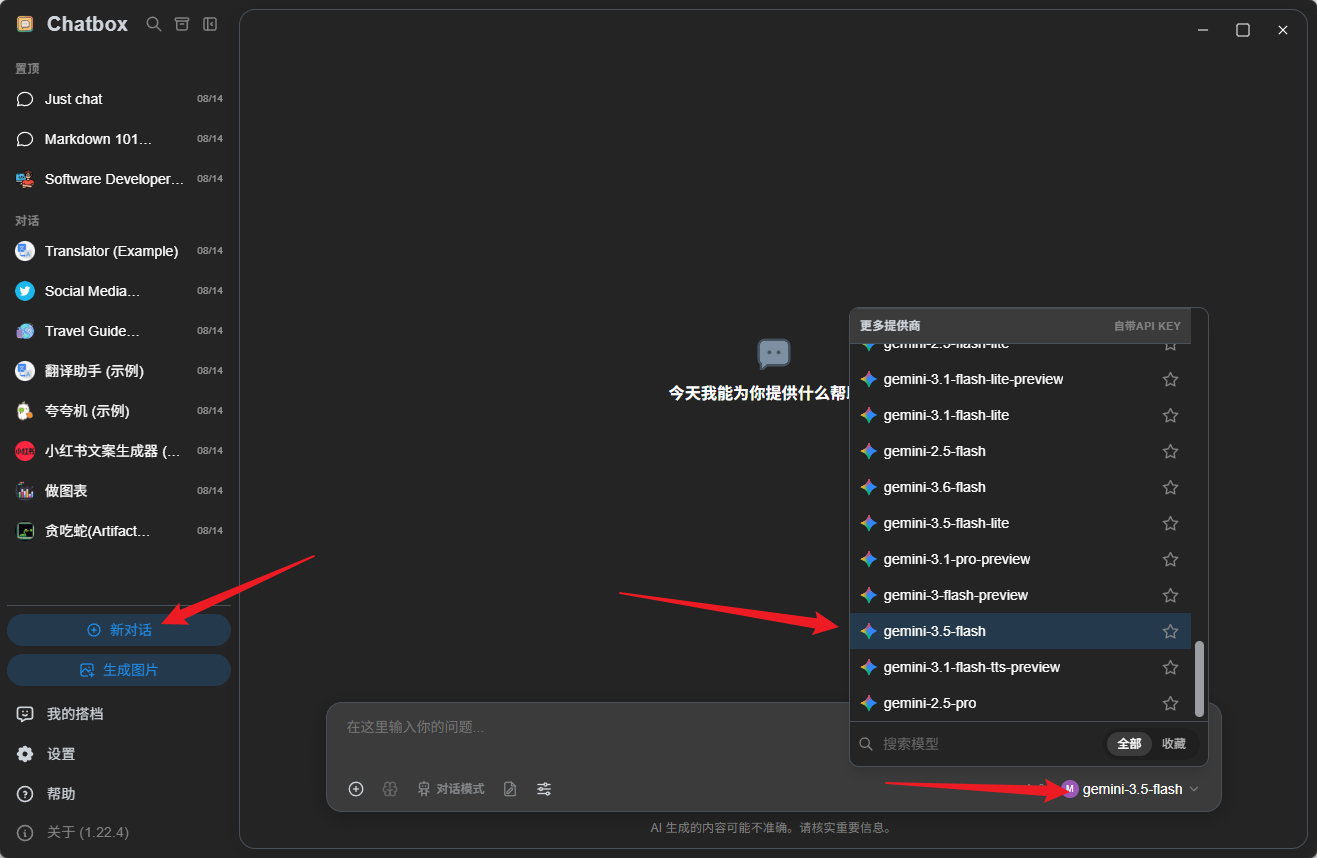
Task: Select the gemini-2.5-pro model
Action: [x=1020, y=703]
